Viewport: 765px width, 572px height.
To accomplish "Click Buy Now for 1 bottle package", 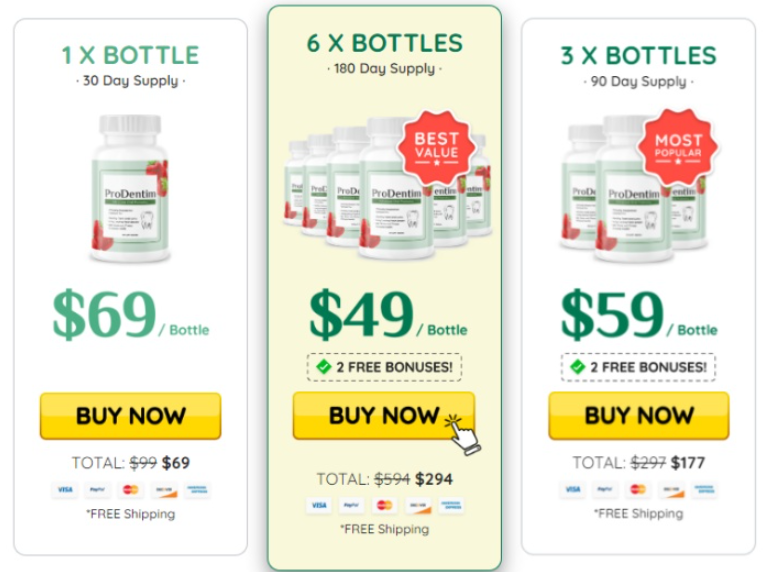I will tap(130, 416).
